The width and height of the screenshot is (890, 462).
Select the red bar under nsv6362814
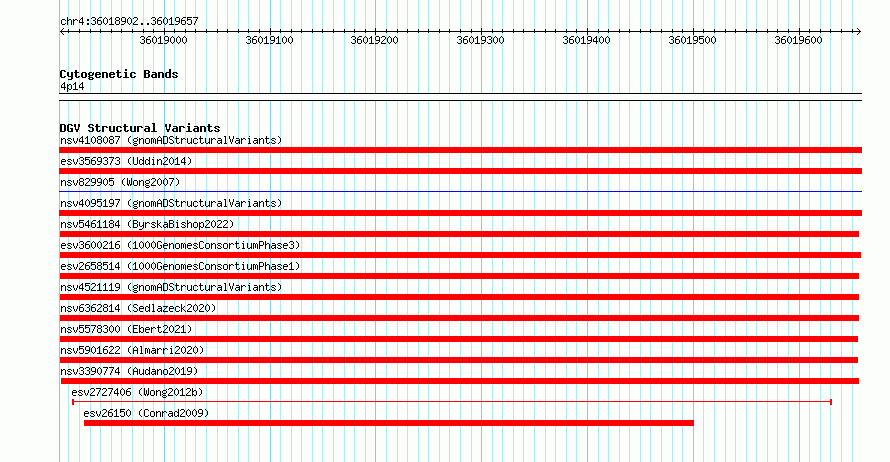(459, 318)
